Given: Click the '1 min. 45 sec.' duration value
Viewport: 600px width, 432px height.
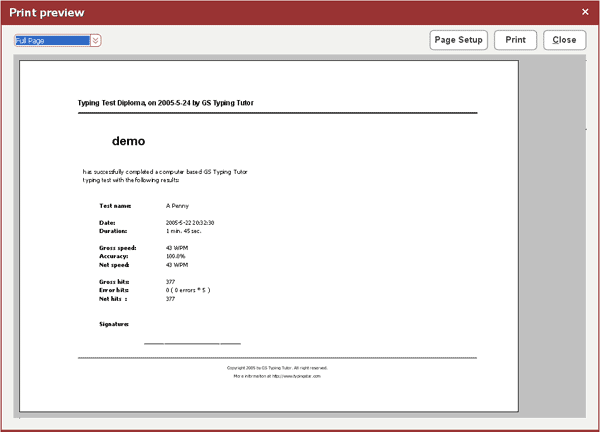Looking at the screenshot, I should coord(183,231).
